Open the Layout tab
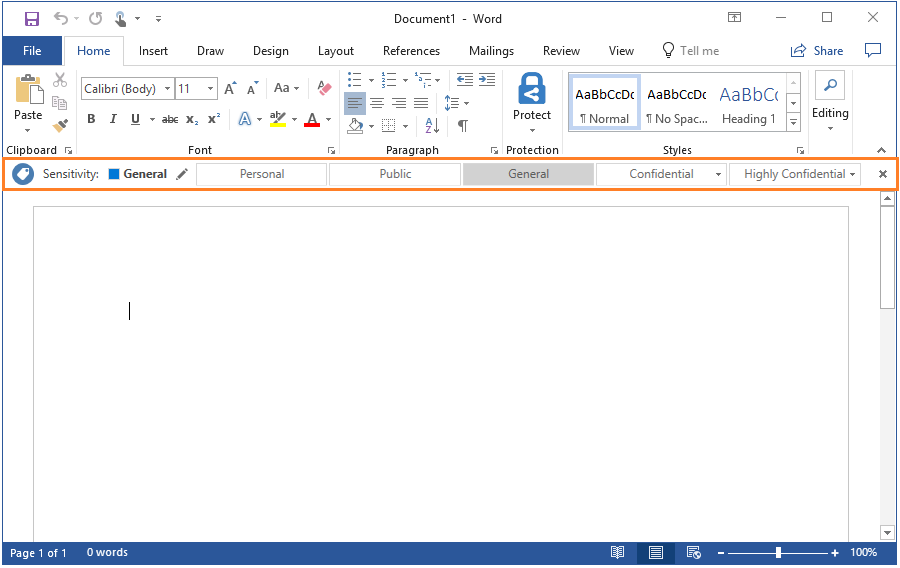The image size is (900, 568). (x=336, y=50)
